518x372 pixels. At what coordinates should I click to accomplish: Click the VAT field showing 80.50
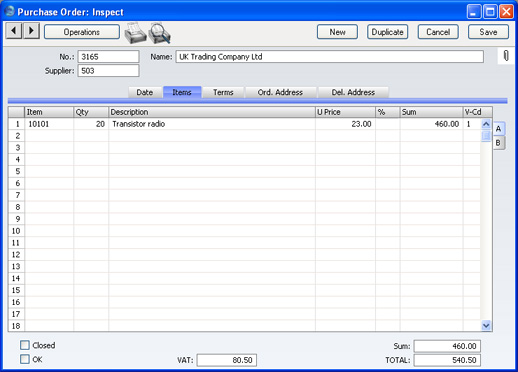click(x=227, y=360)
